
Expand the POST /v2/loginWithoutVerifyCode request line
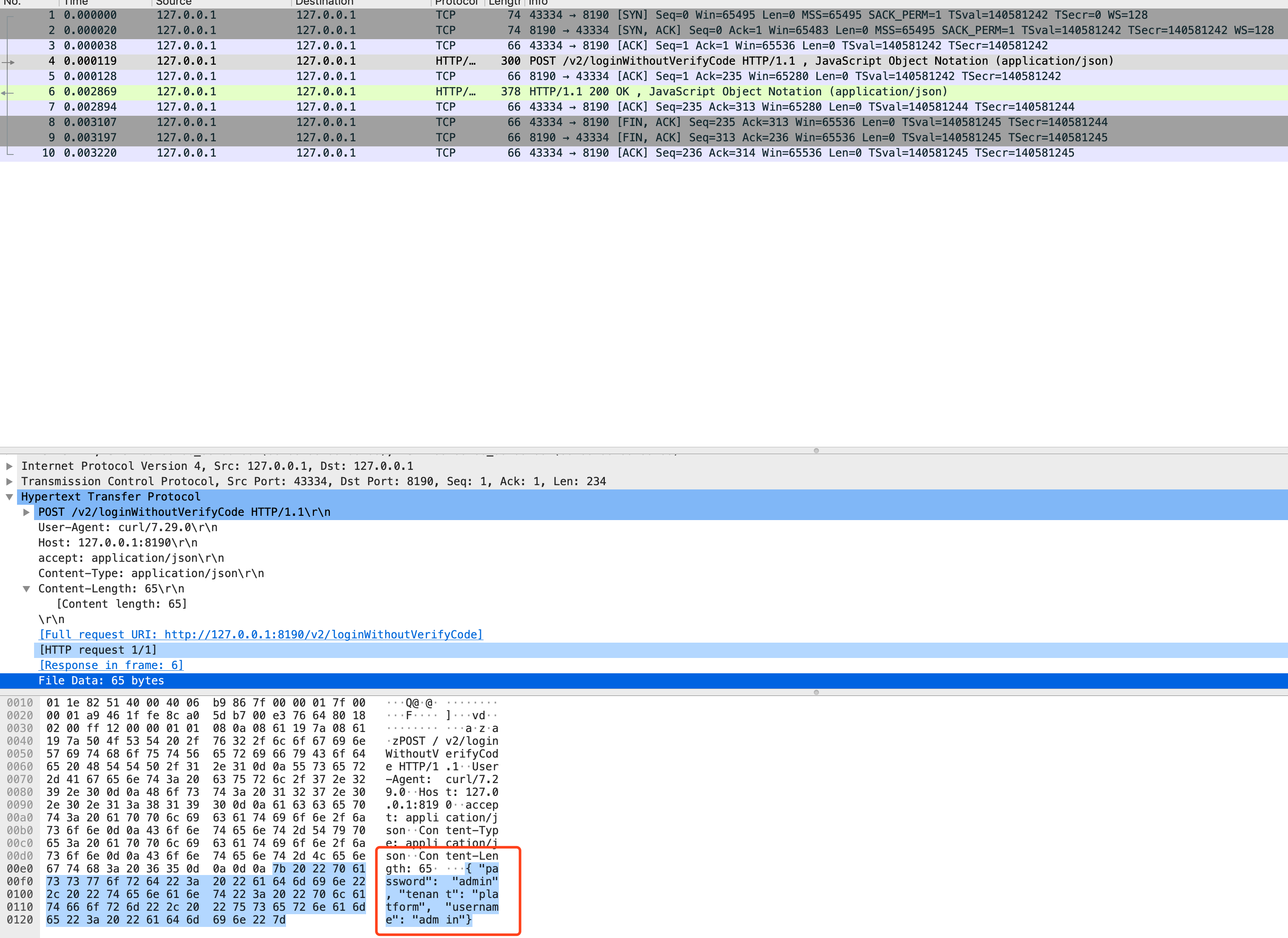click(x=26, y=512)
